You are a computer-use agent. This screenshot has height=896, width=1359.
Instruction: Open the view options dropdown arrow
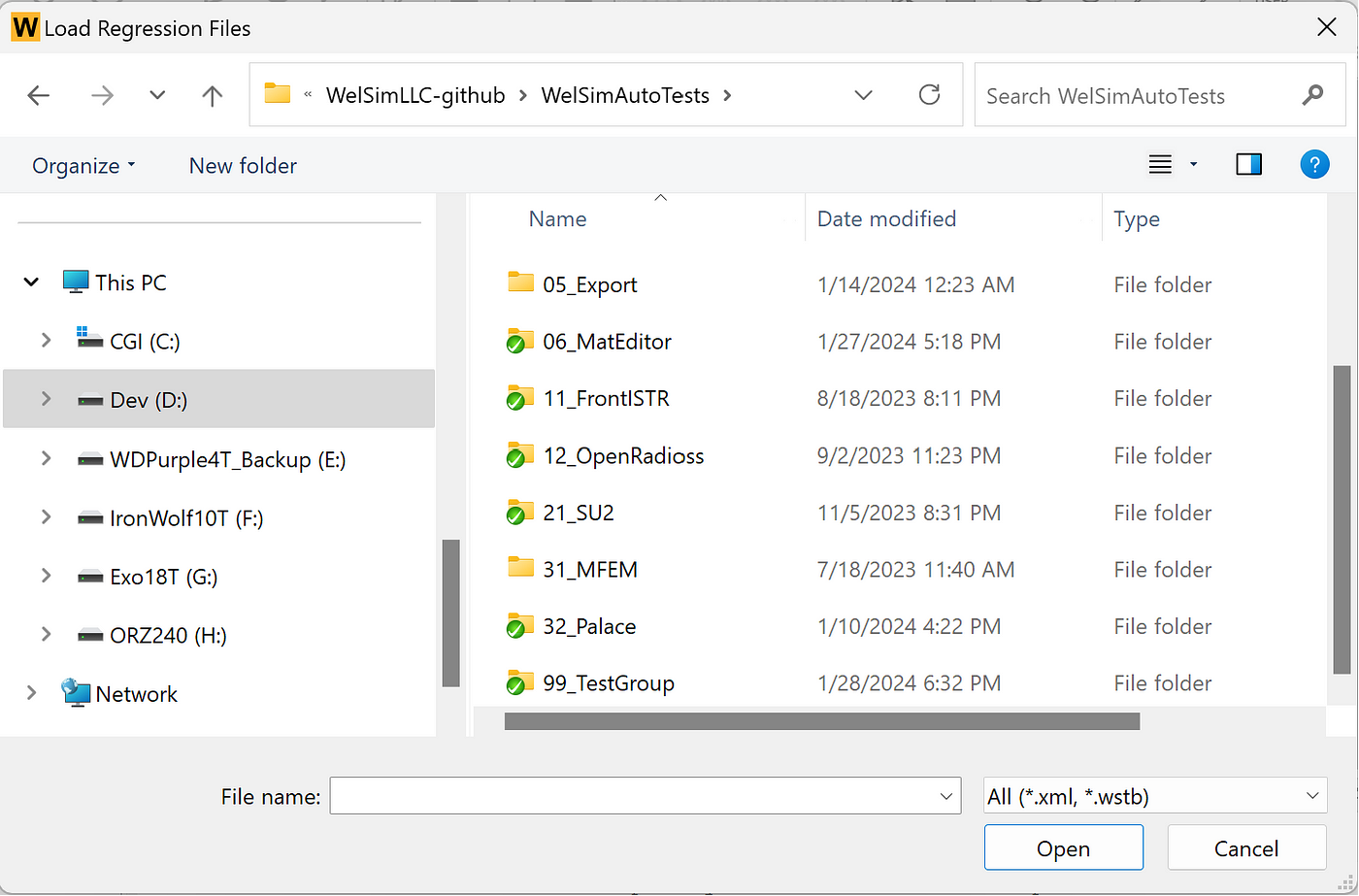point(1194,165)
